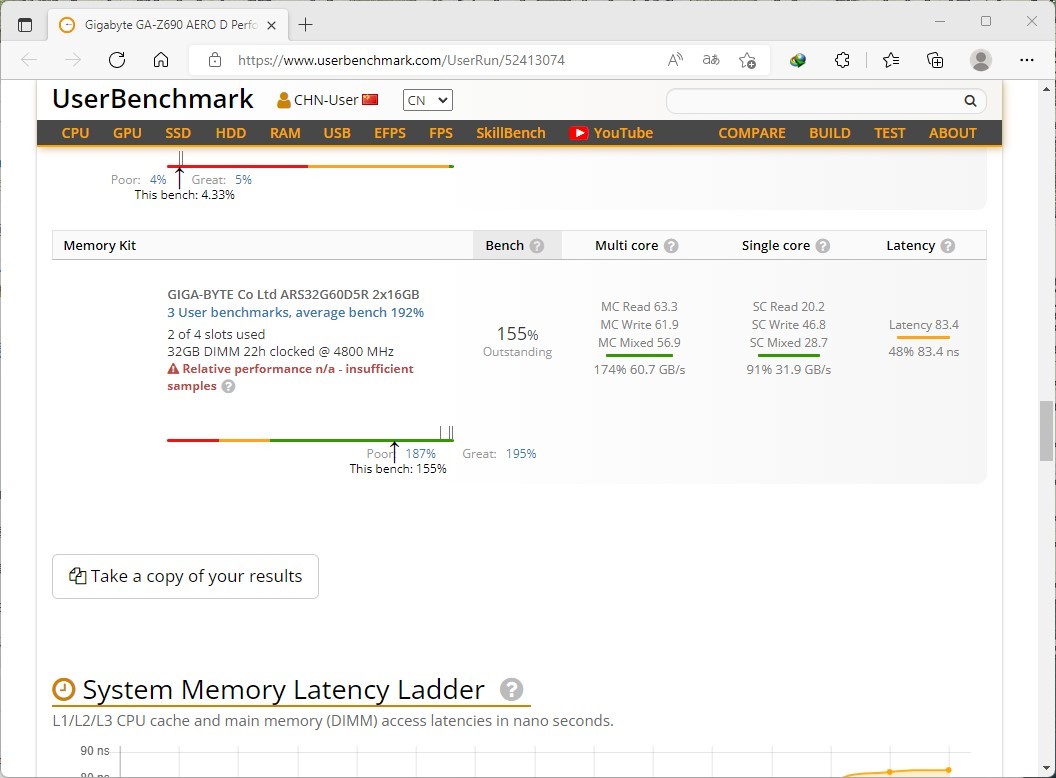Viewport: 1056px width, 778px height.
Task: Click the Poor 187% link
Action: [x=420, y=453]
